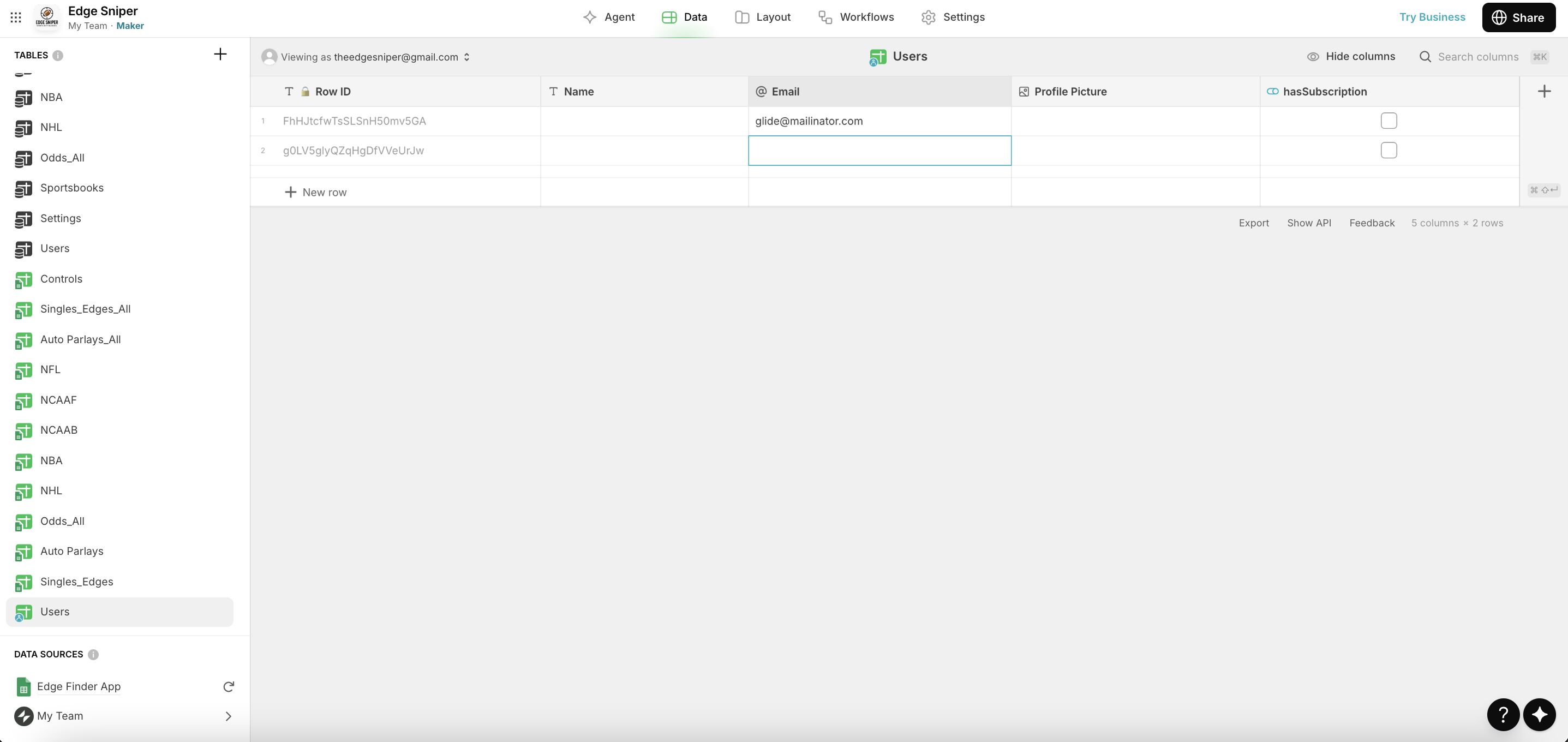The image size is (1568, 742).
Task: Click the Edge Sniper app logo
Action: [47, 17]
